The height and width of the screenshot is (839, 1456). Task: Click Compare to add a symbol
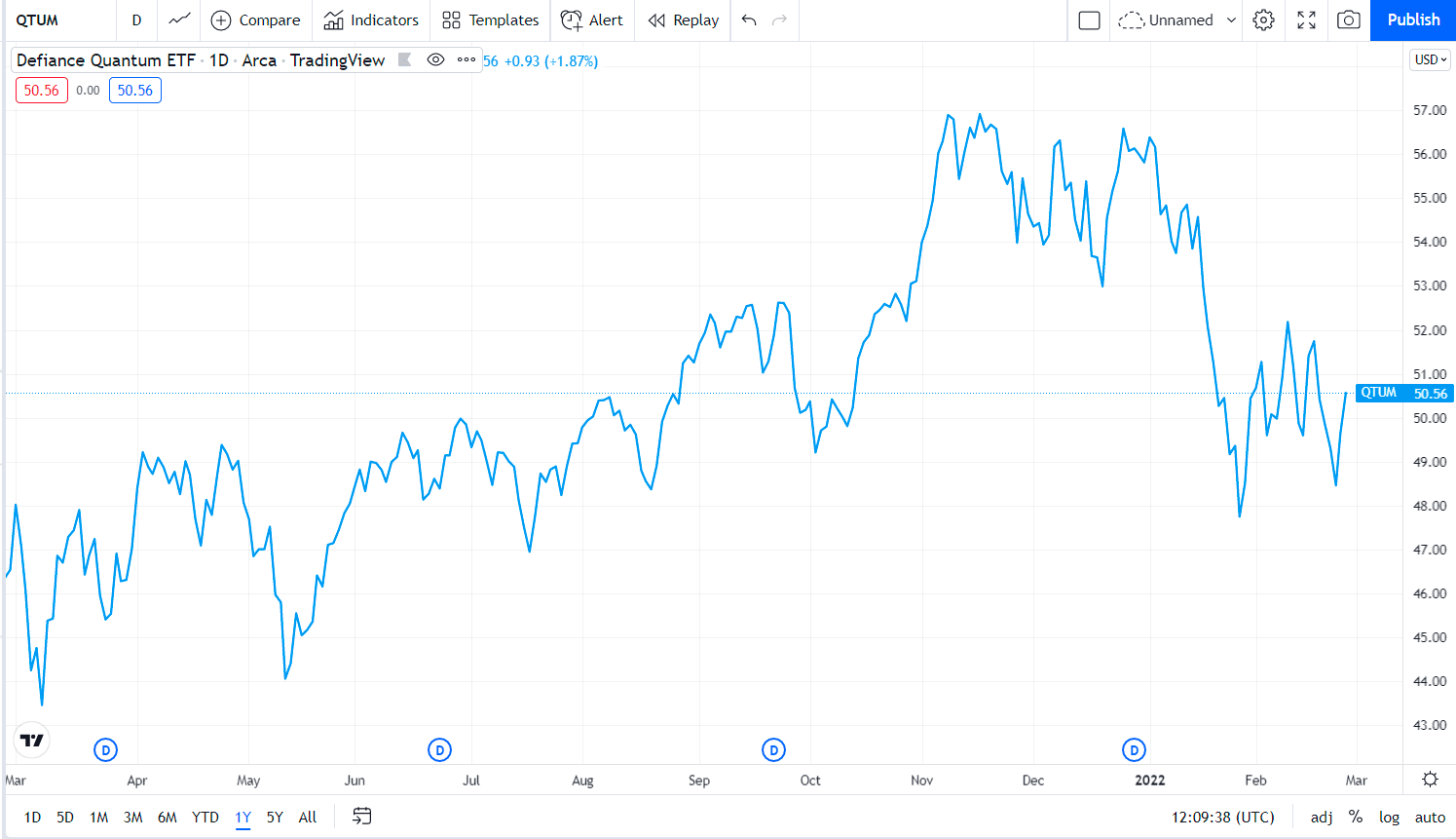pos(256,19)
